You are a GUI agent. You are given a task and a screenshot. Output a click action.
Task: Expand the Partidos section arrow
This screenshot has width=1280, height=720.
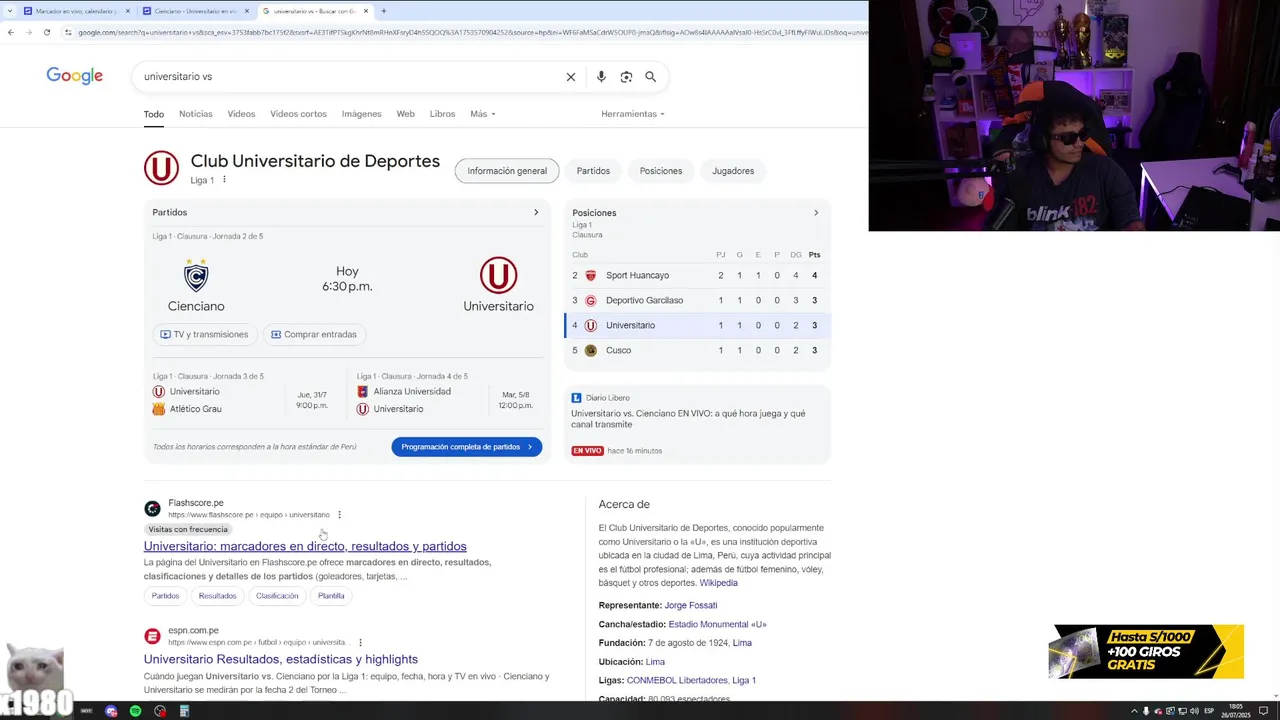pyautogui.click(x=536, y=212)
